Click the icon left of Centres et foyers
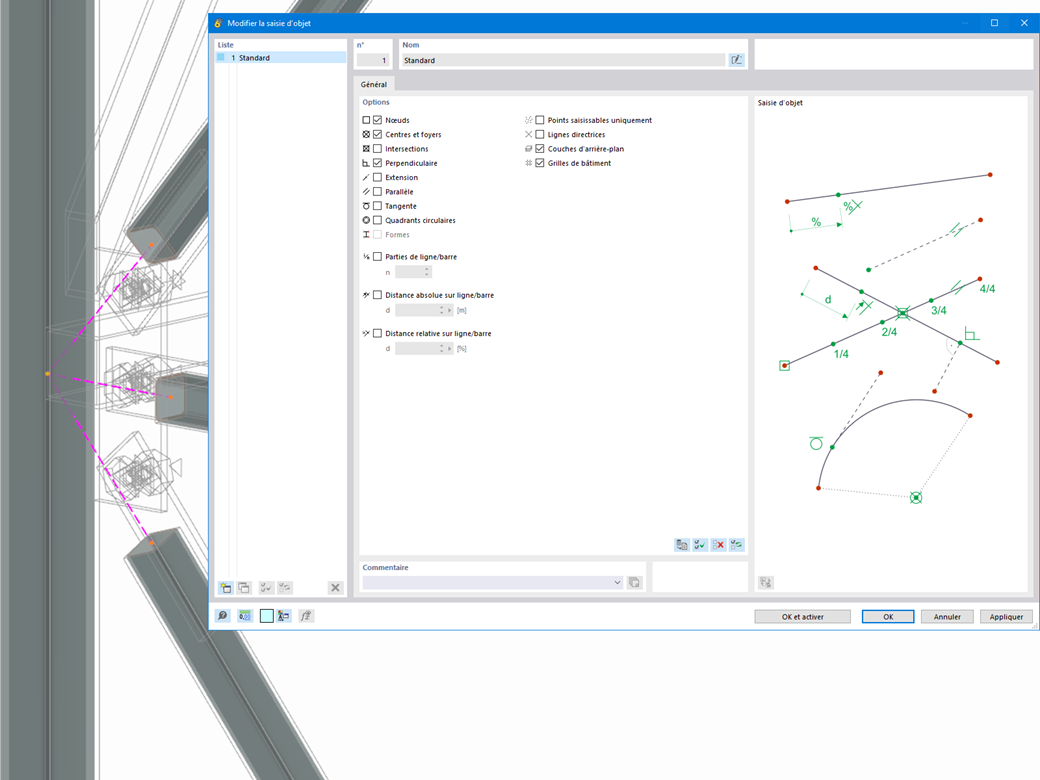Viewport: 1040px width, 780px height. pyautogui.click(x=366, y=135)
